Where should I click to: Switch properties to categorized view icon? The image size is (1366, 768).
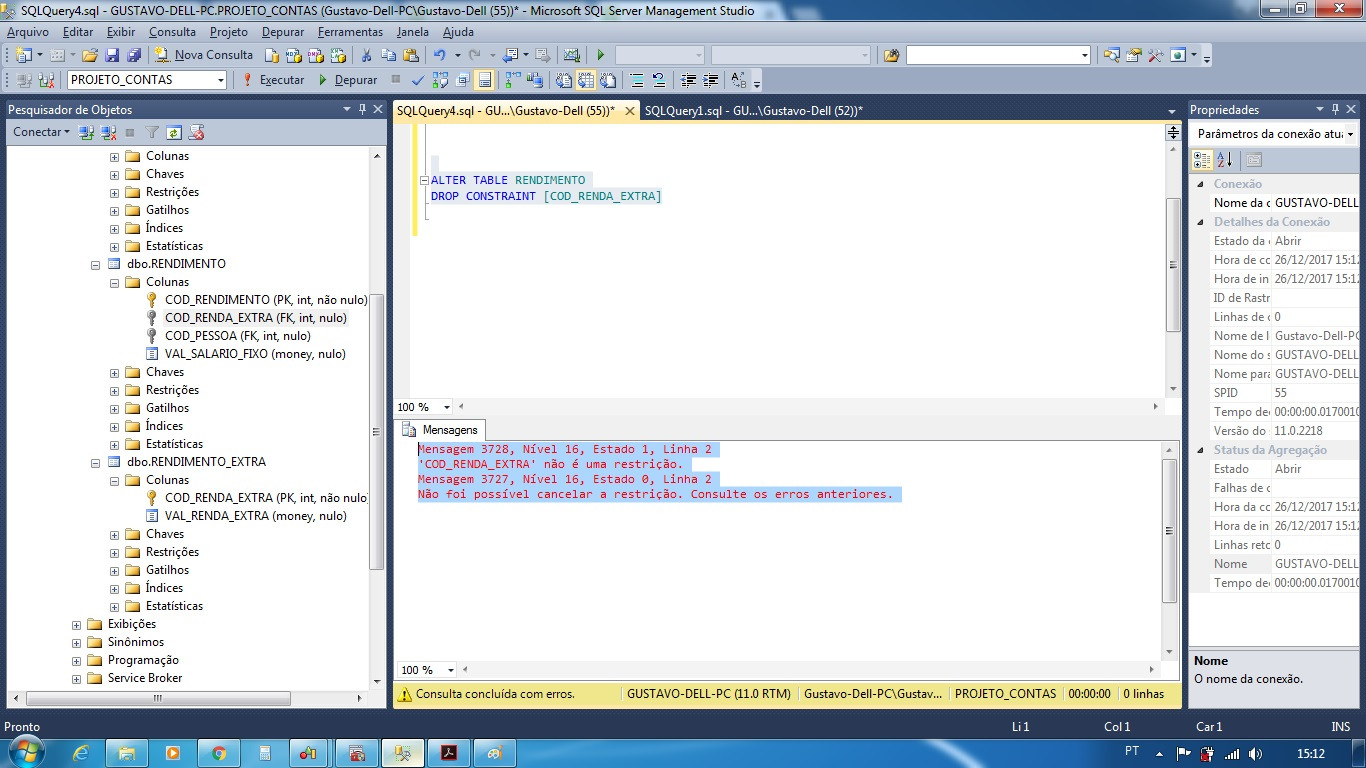[1202, 160]
